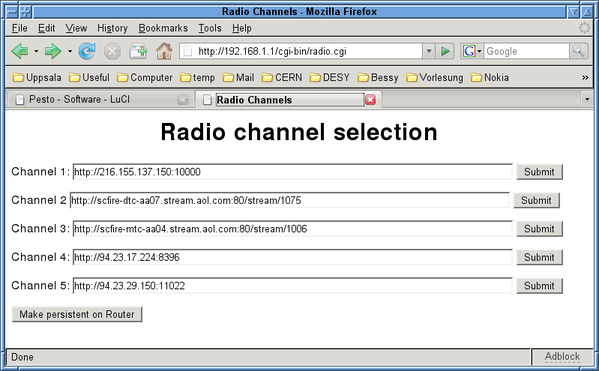Click the page icon in address bar
The width and height of the screenshot is (599, 371).
click(188, 51)
